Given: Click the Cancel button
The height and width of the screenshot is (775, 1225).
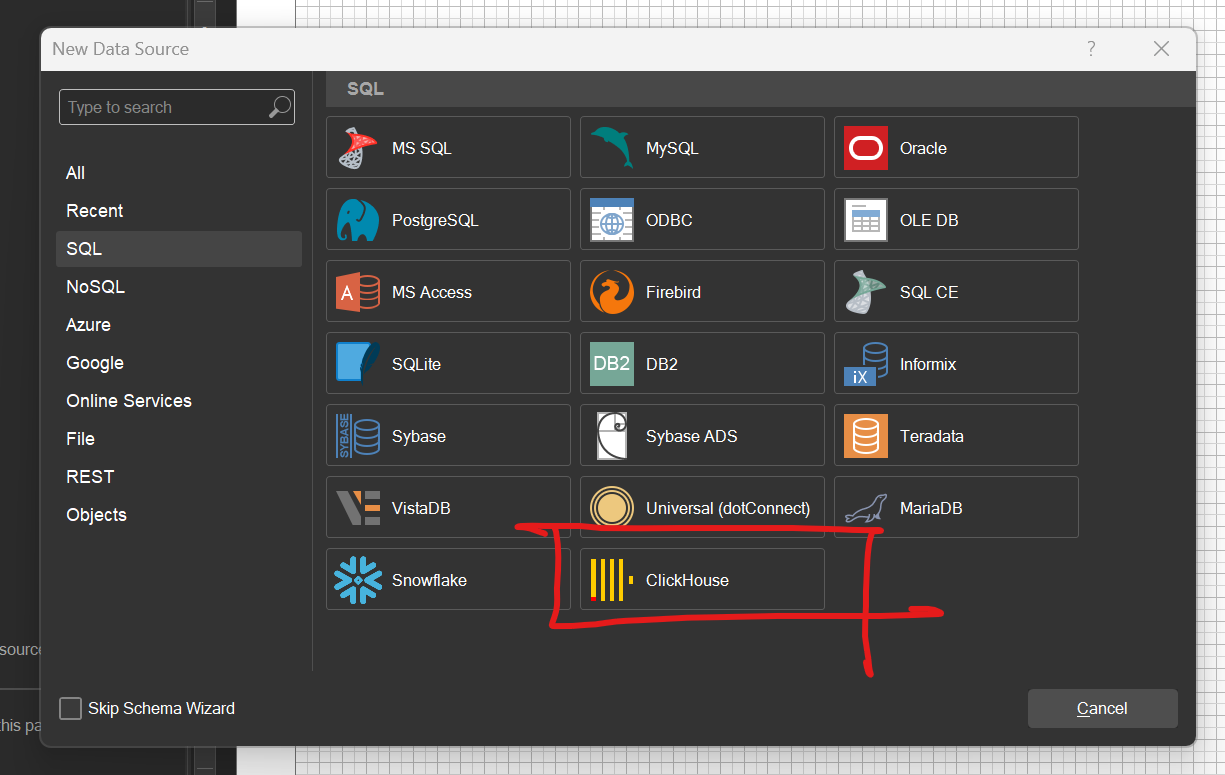Looking at the screenshot, I should (1102, 708).
